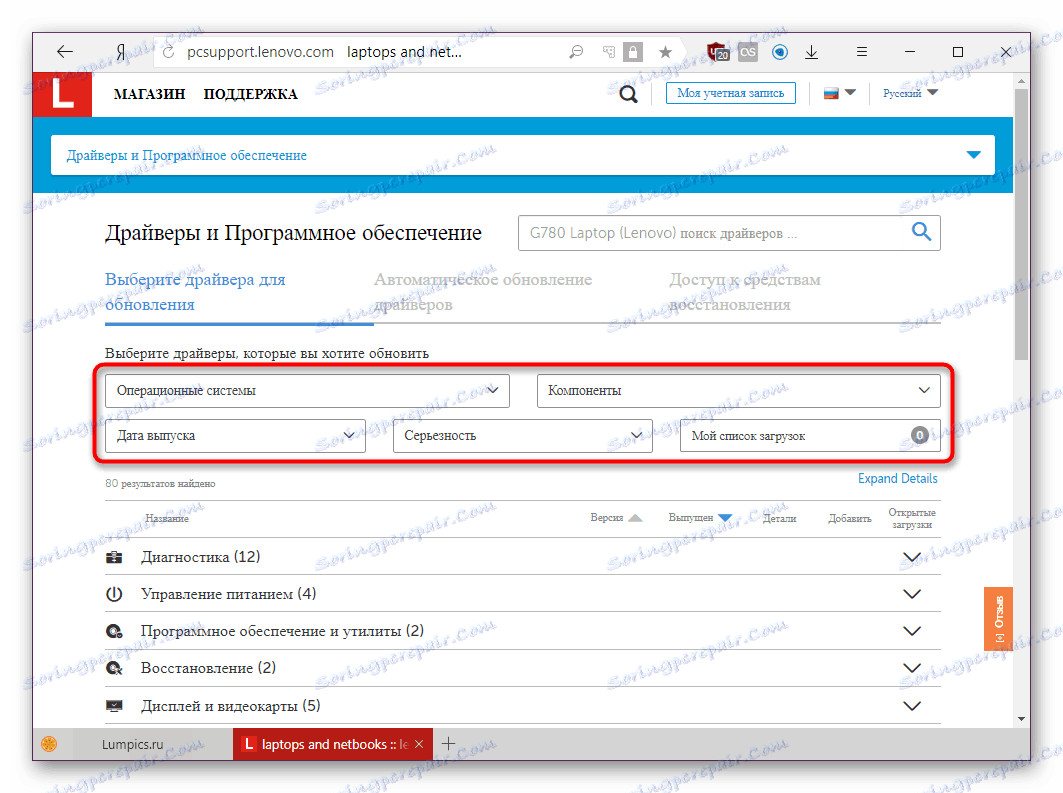Click the Программное обеспечение и утилиты icon
The width and height of the screenshot is (1063, 793).
click(114, 631)
